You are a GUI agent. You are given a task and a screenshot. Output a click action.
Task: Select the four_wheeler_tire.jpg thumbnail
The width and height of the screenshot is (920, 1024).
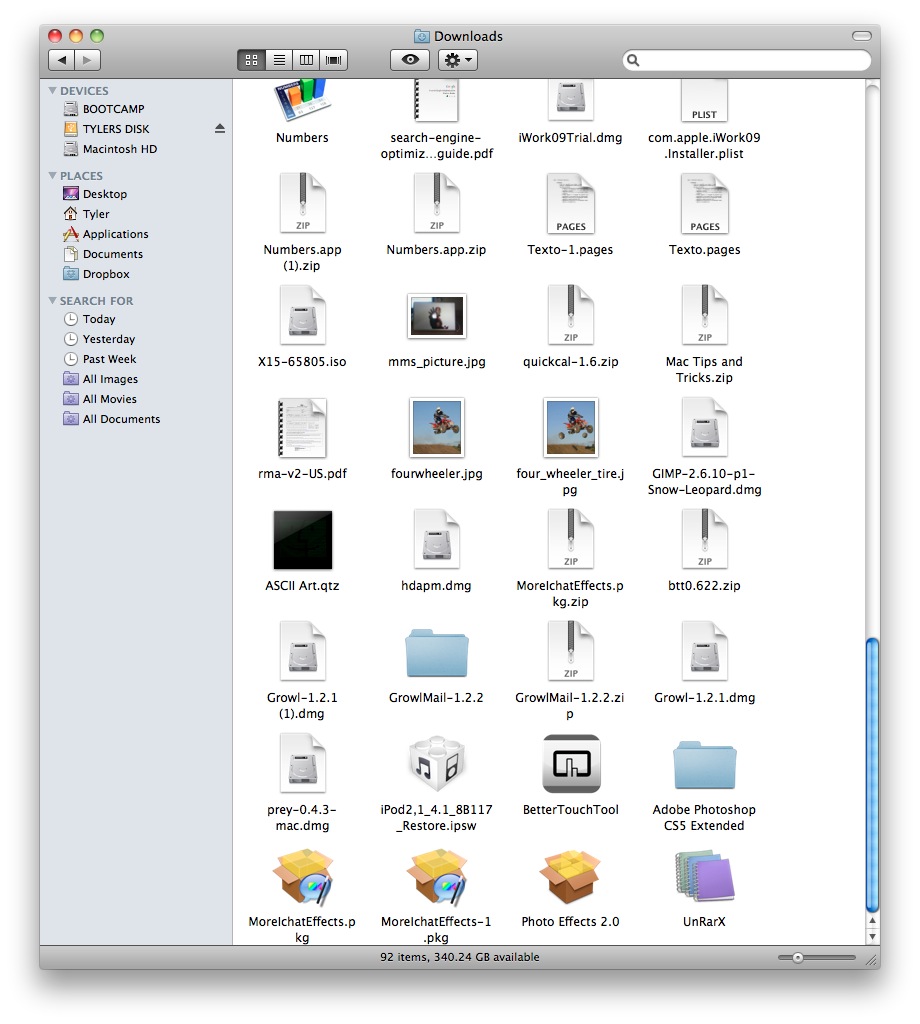[x=571, y=428]
